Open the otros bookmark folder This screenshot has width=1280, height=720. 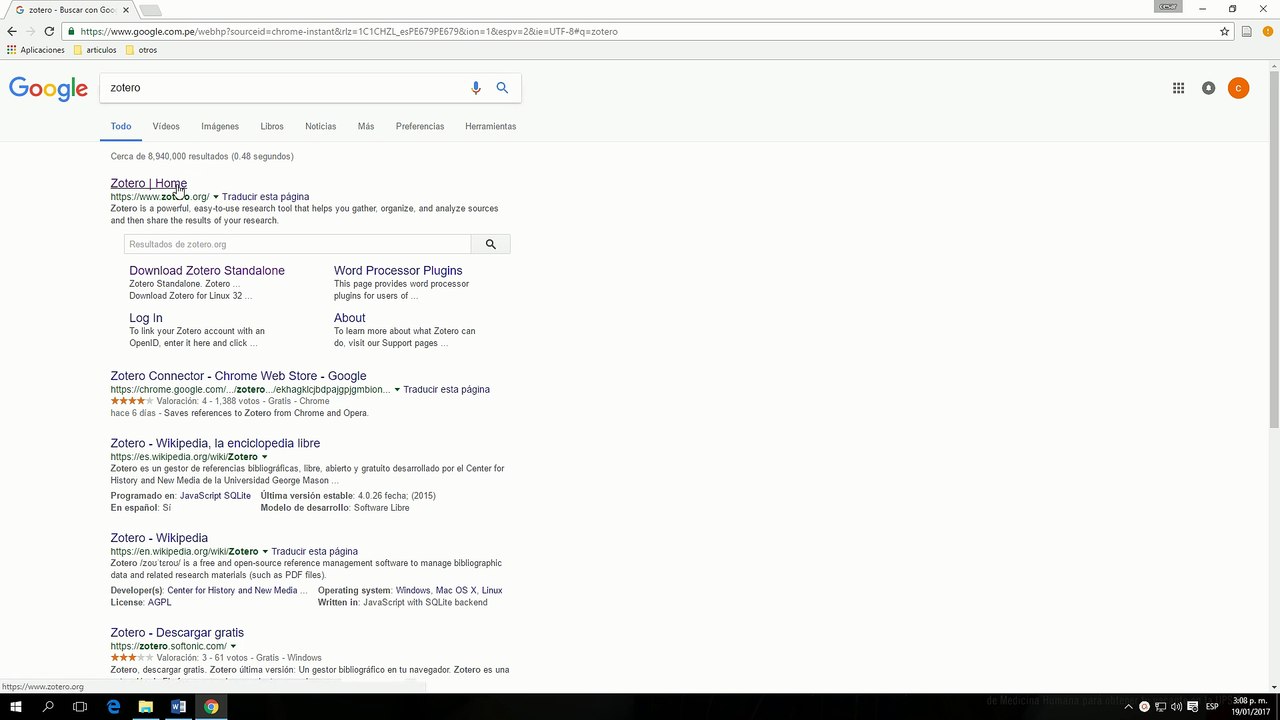click(x=141, y=50)
